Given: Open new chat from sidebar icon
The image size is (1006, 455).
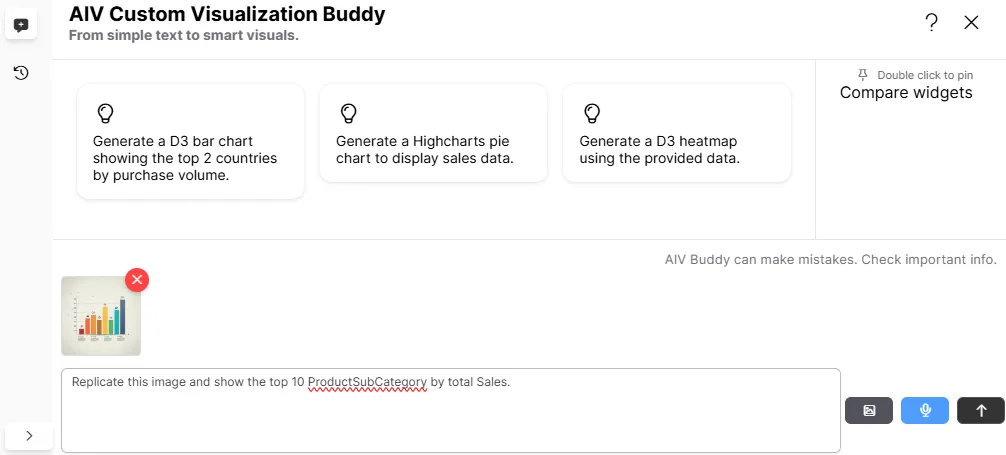Looking at the screenshot, I should (x=21, y=25).
